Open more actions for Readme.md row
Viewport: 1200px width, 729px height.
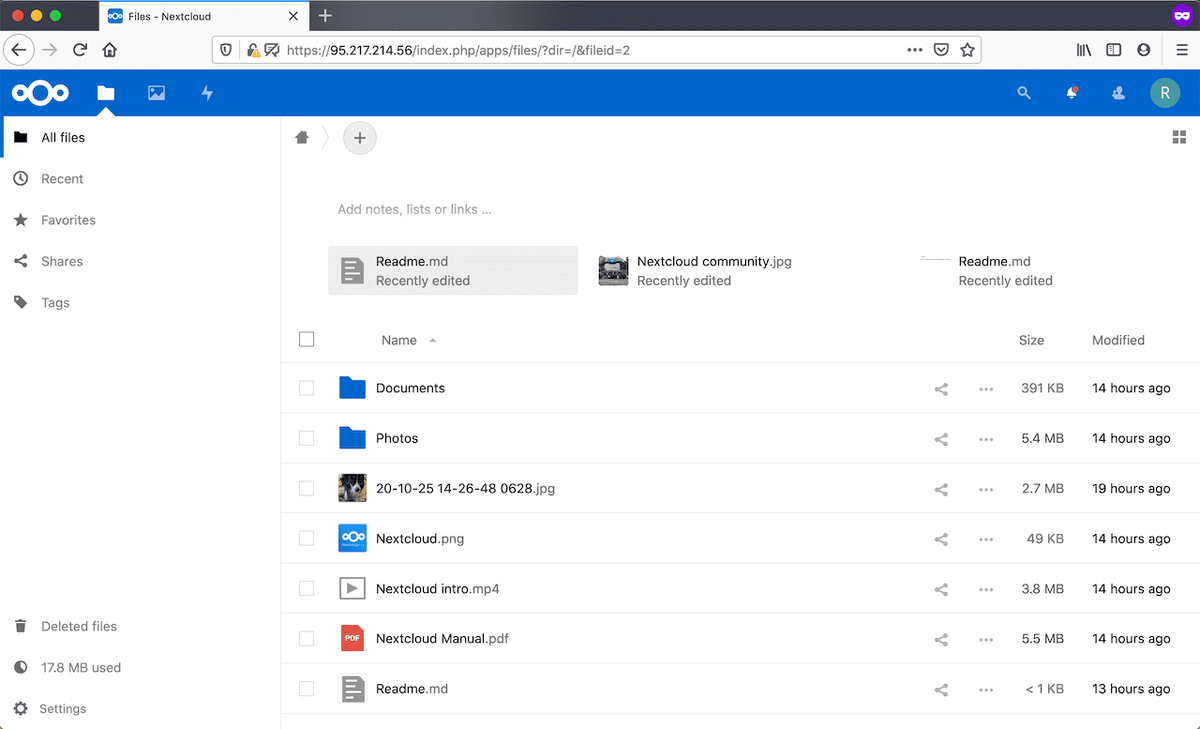[986, 689]
